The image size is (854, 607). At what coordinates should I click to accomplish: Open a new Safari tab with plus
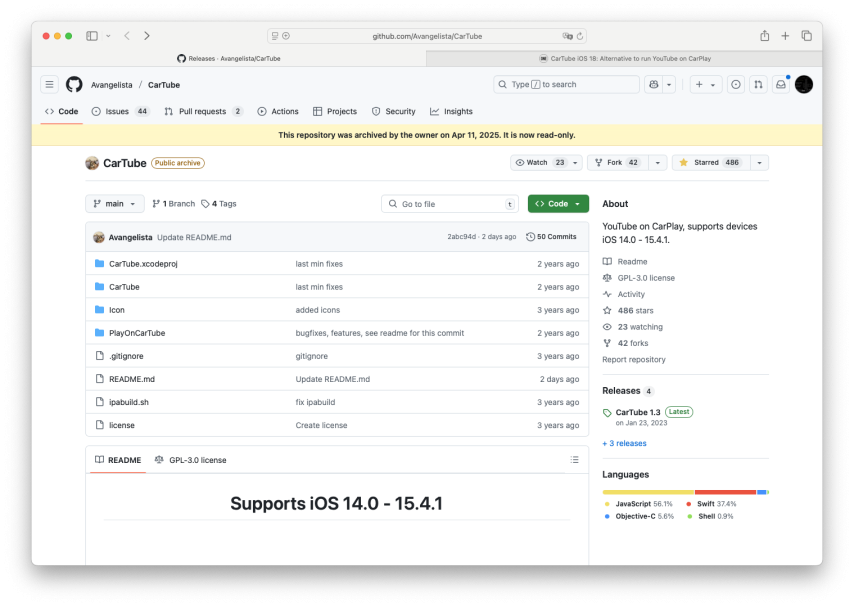[785, 36]
